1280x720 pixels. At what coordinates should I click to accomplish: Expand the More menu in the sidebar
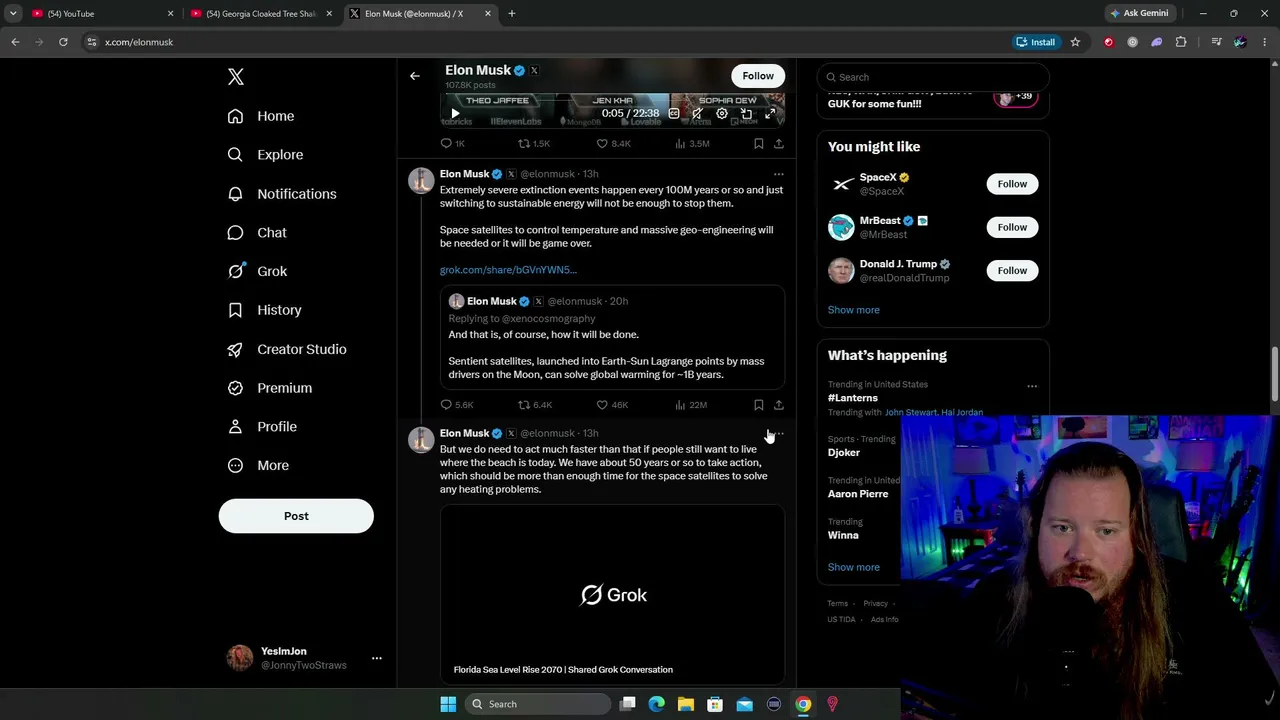pos(258,465)
